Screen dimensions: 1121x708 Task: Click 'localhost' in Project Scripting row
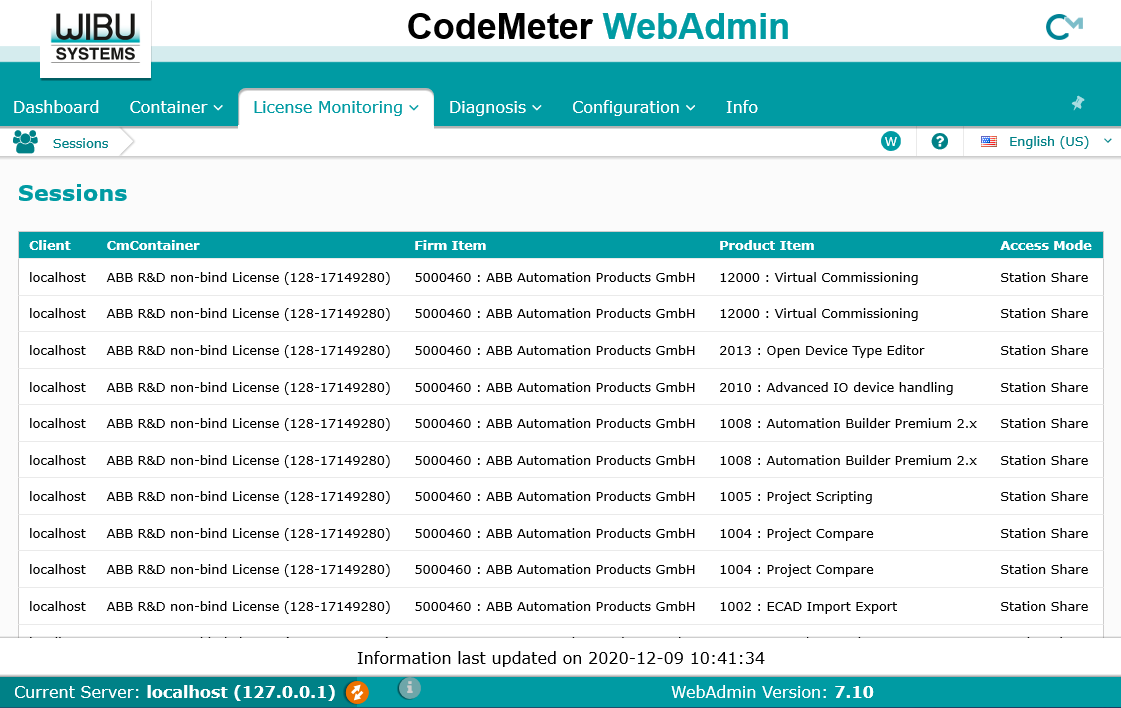(57, 496)
